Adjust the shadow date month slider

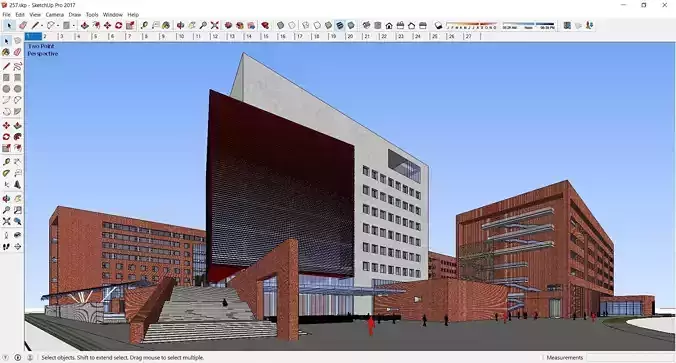point(472,26)
